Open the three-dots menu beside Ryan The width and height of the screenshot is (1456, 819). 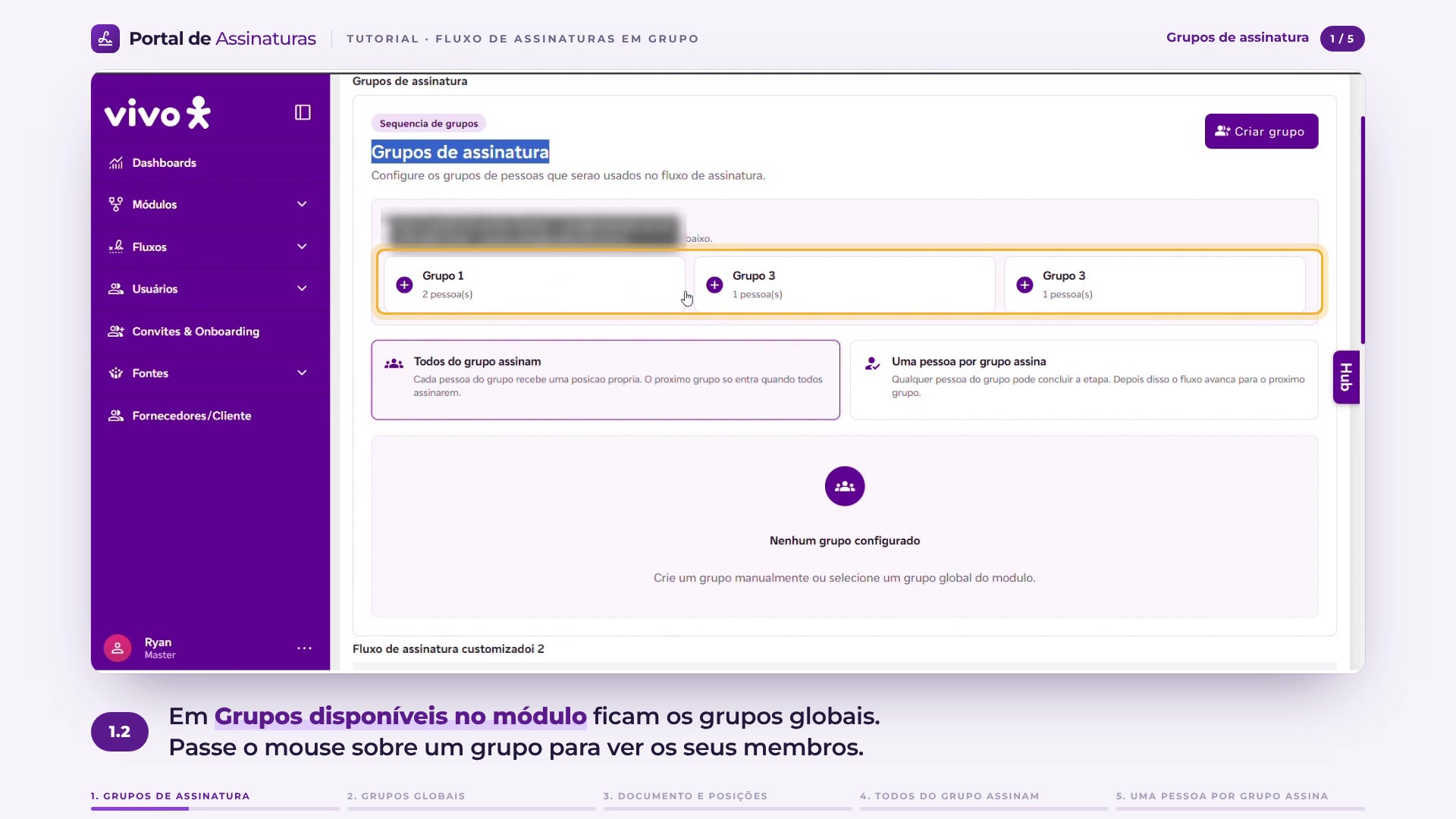click(304, 648)
